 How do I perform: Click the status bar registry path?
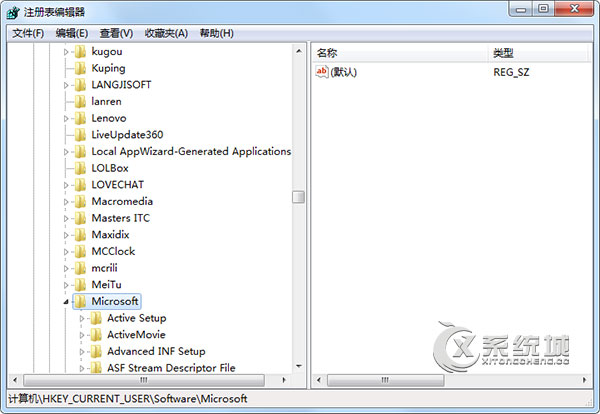(128, 399)
